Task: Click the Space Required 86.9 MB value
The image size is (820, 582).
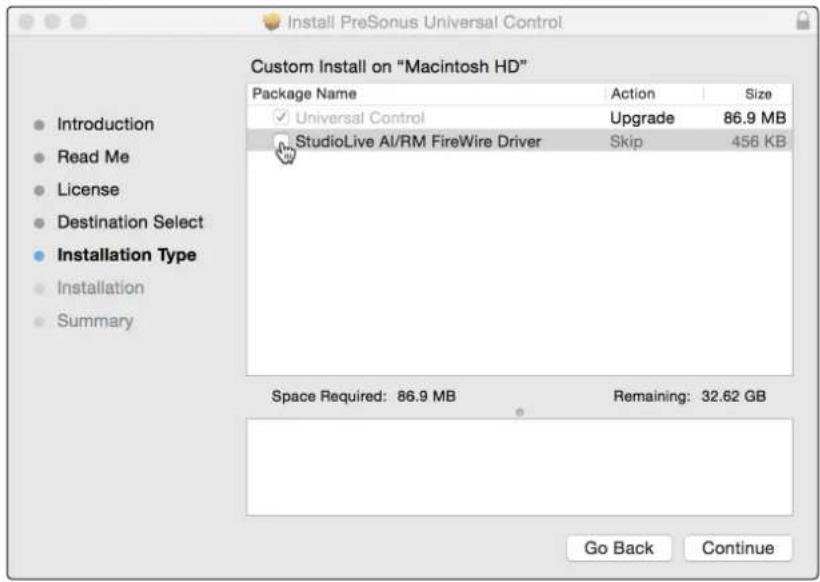Action: pos(426,396)
